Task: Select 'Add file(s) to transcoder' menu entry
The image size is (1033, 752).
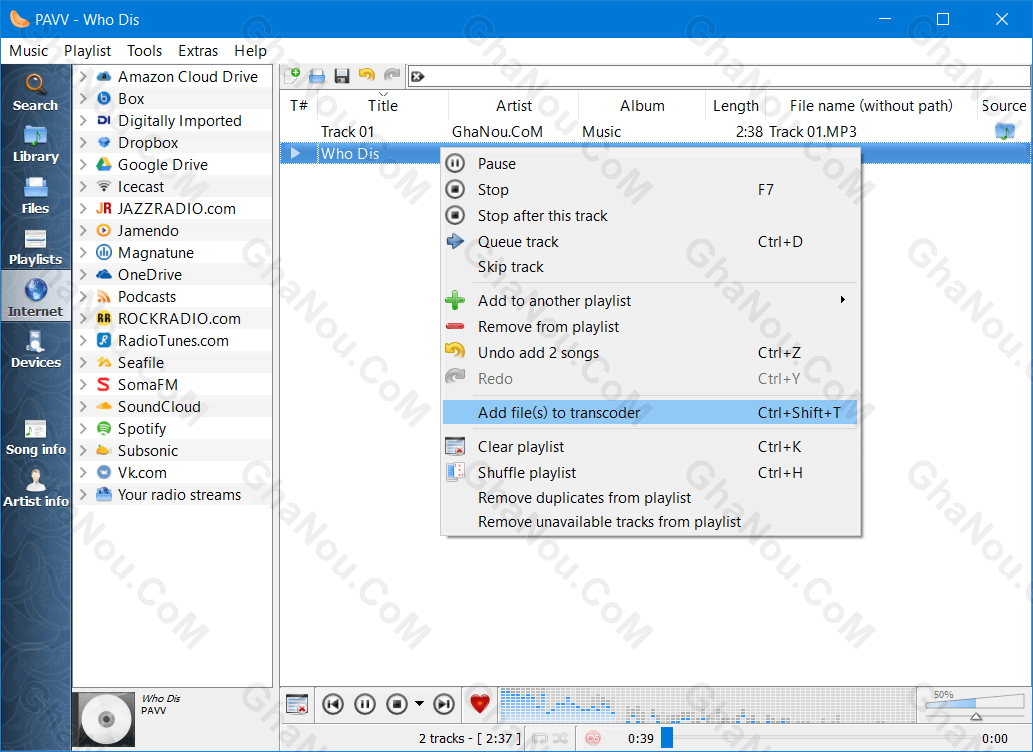Action: (559, 413)
